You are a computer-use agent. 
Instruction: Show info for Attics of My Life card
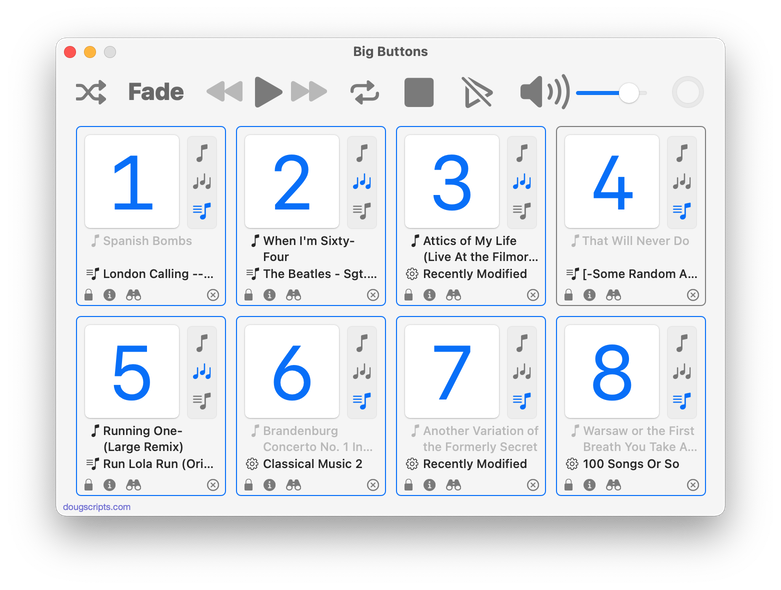click(429, 295)
